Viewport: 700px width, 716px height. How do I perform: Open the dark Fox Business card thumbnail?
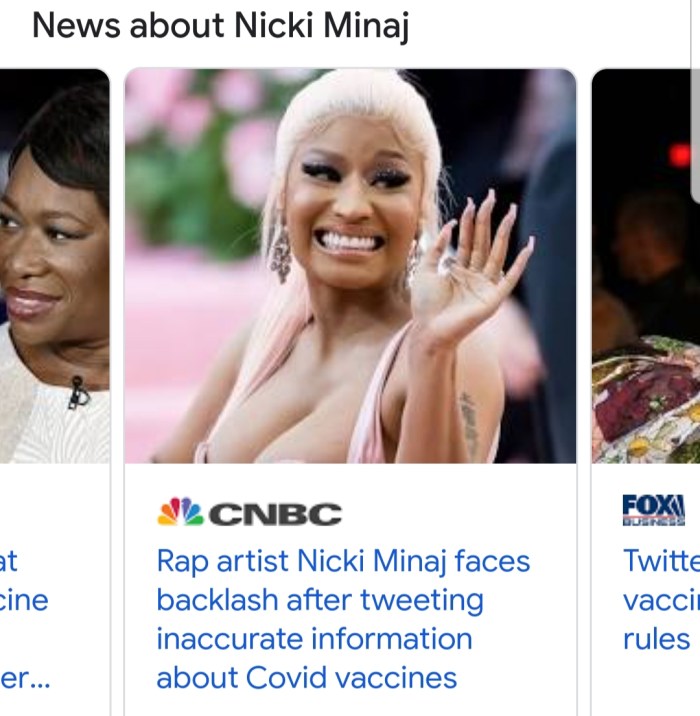coord(646,266)
